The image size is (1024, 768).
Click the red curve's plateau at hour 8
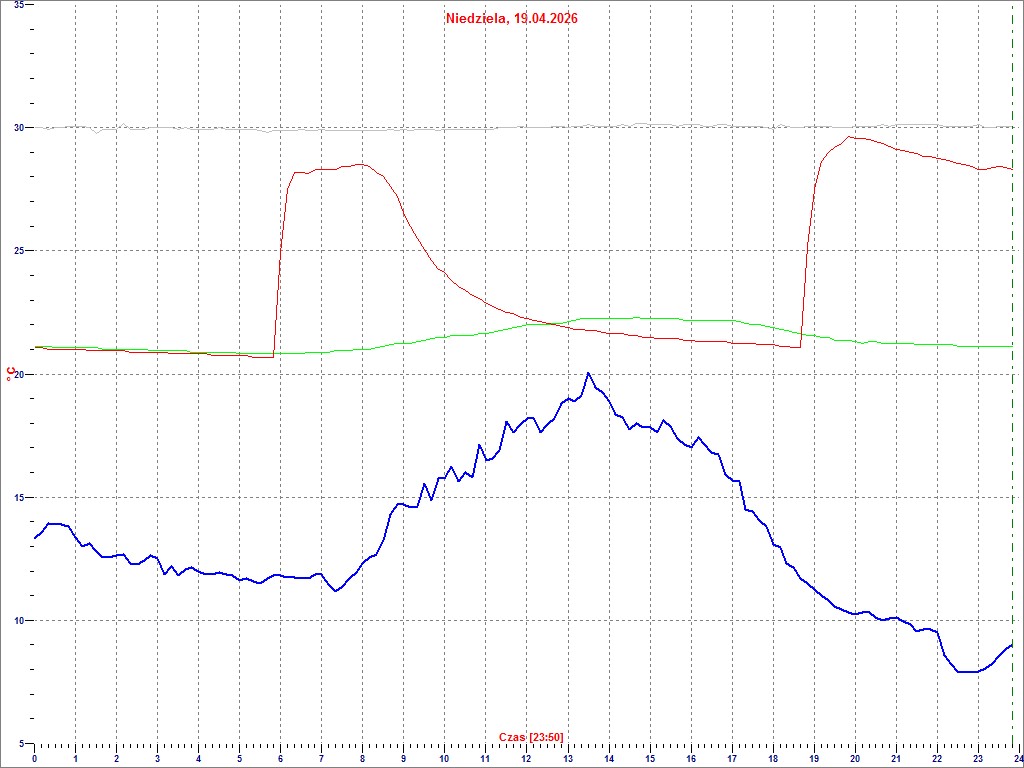pos(362,164)
